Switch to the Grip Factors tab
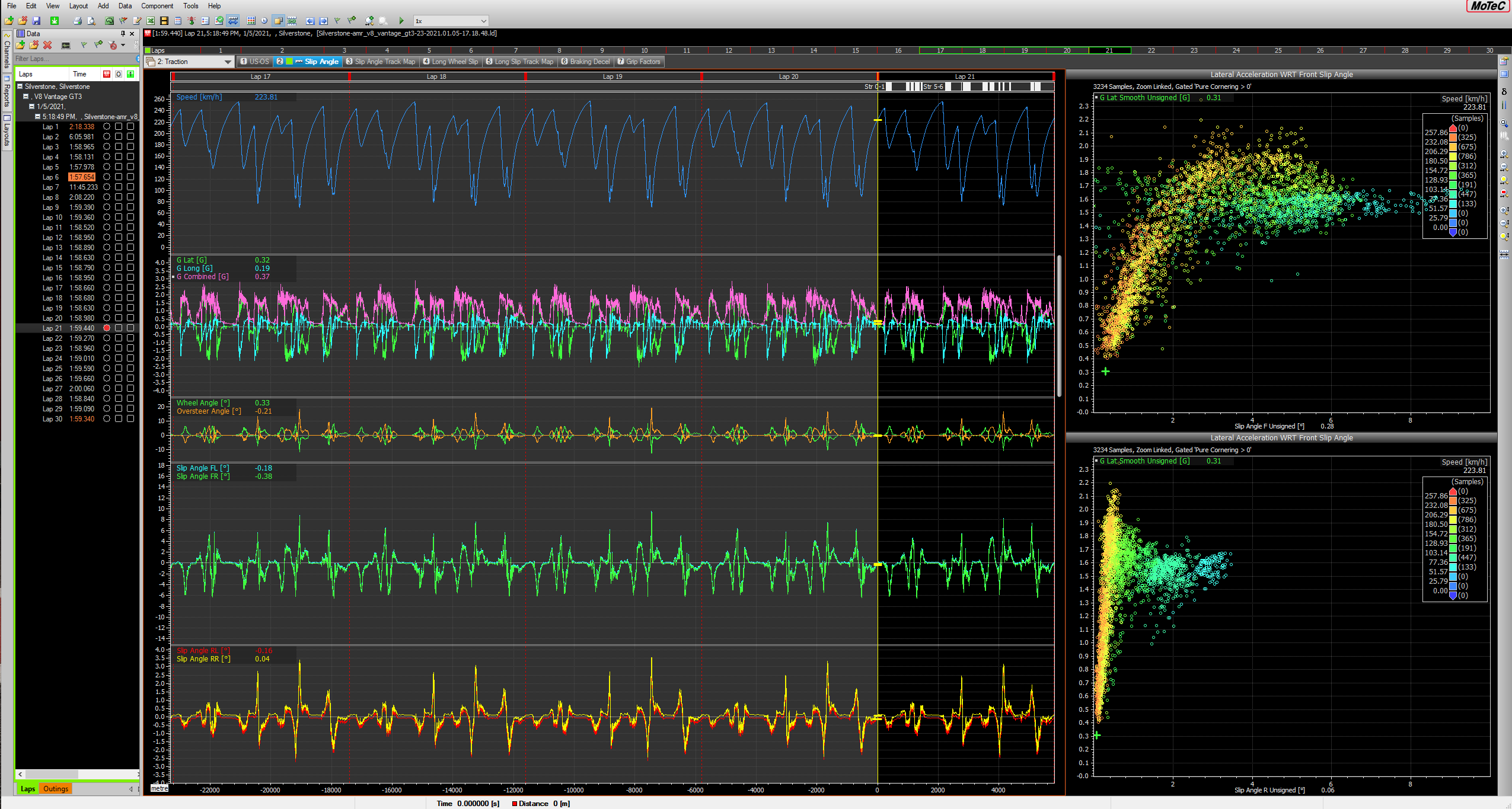Screen dimensions: 1512x809 pos(639,62)
